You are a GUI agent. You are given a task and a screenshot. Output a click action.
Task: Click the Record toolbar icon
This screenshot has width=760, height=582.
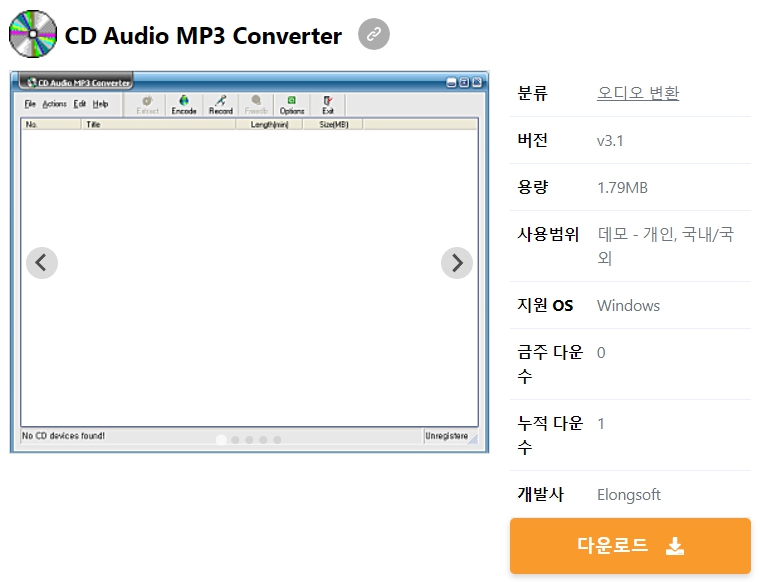click(221, 105)
